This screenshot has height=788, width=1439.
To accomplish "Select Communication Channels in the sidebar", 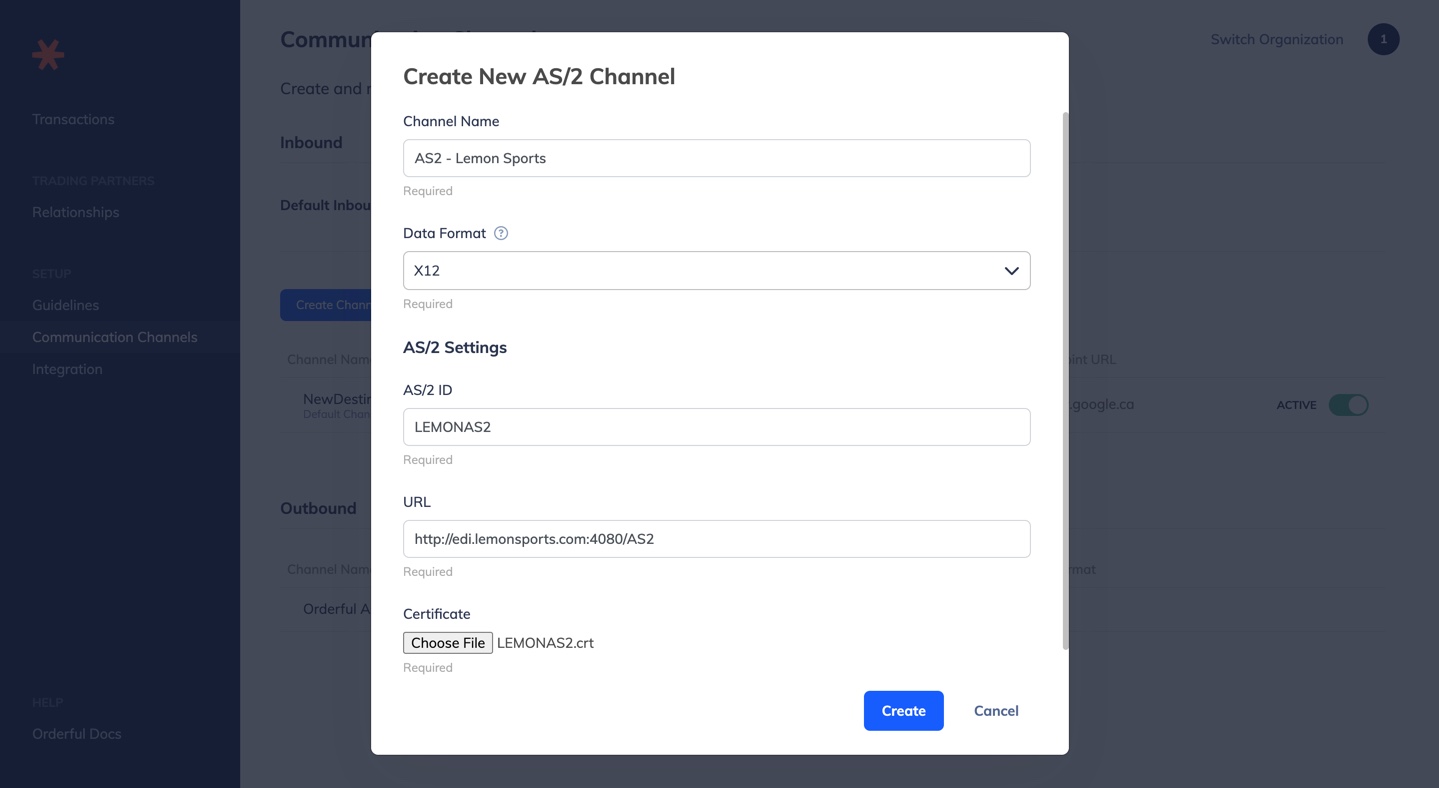I will 115,337.
